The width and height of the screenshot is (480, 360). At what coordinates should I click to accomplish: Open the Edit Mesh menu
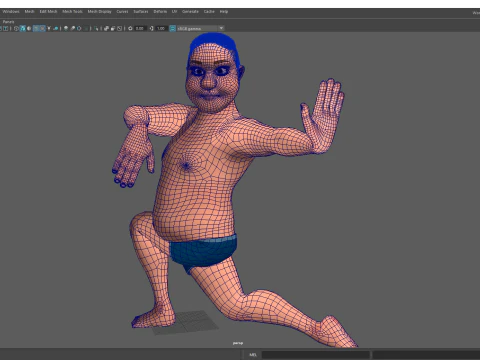(x=48, y=12)
